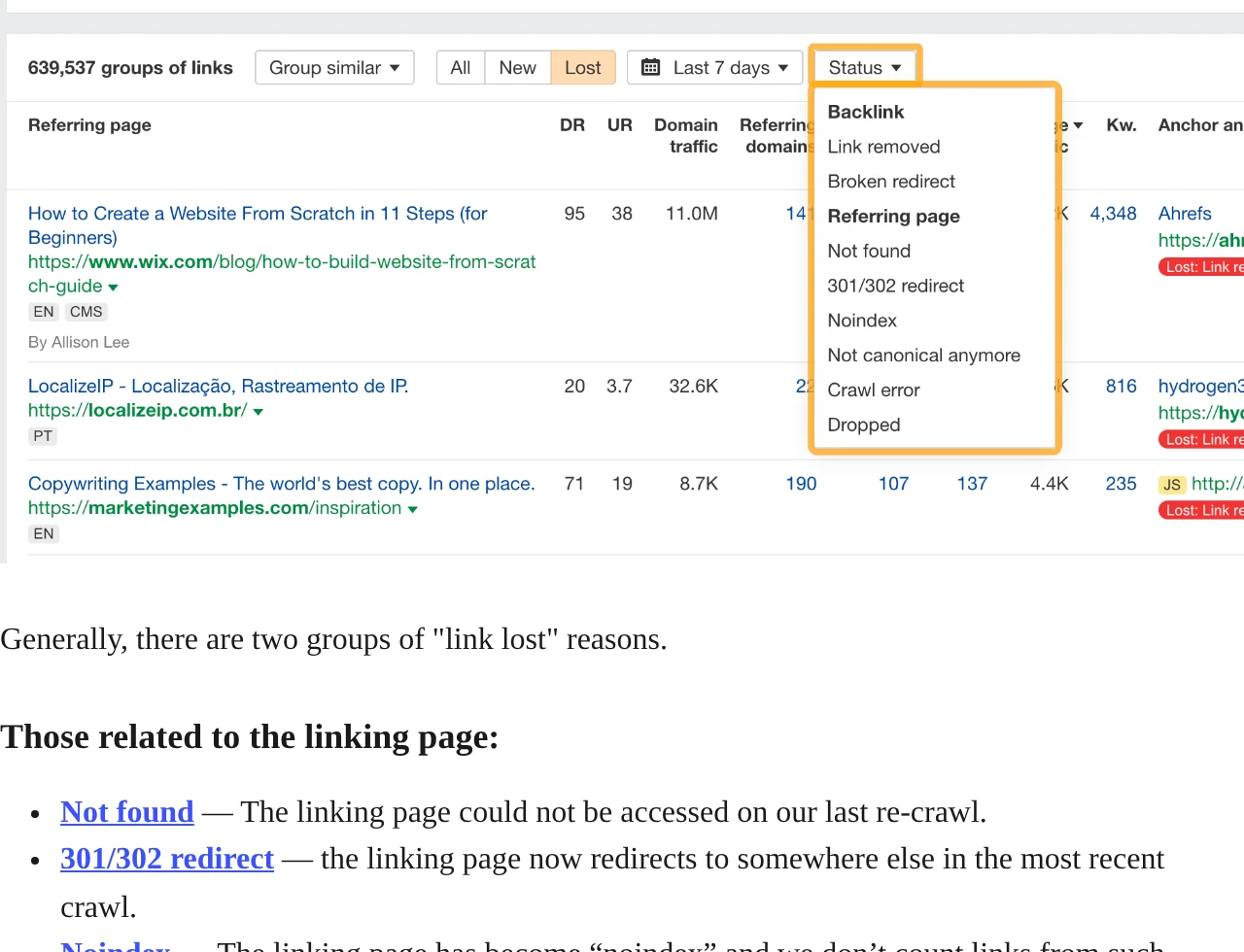Toggle the Status dropdown

coord(865,68)
